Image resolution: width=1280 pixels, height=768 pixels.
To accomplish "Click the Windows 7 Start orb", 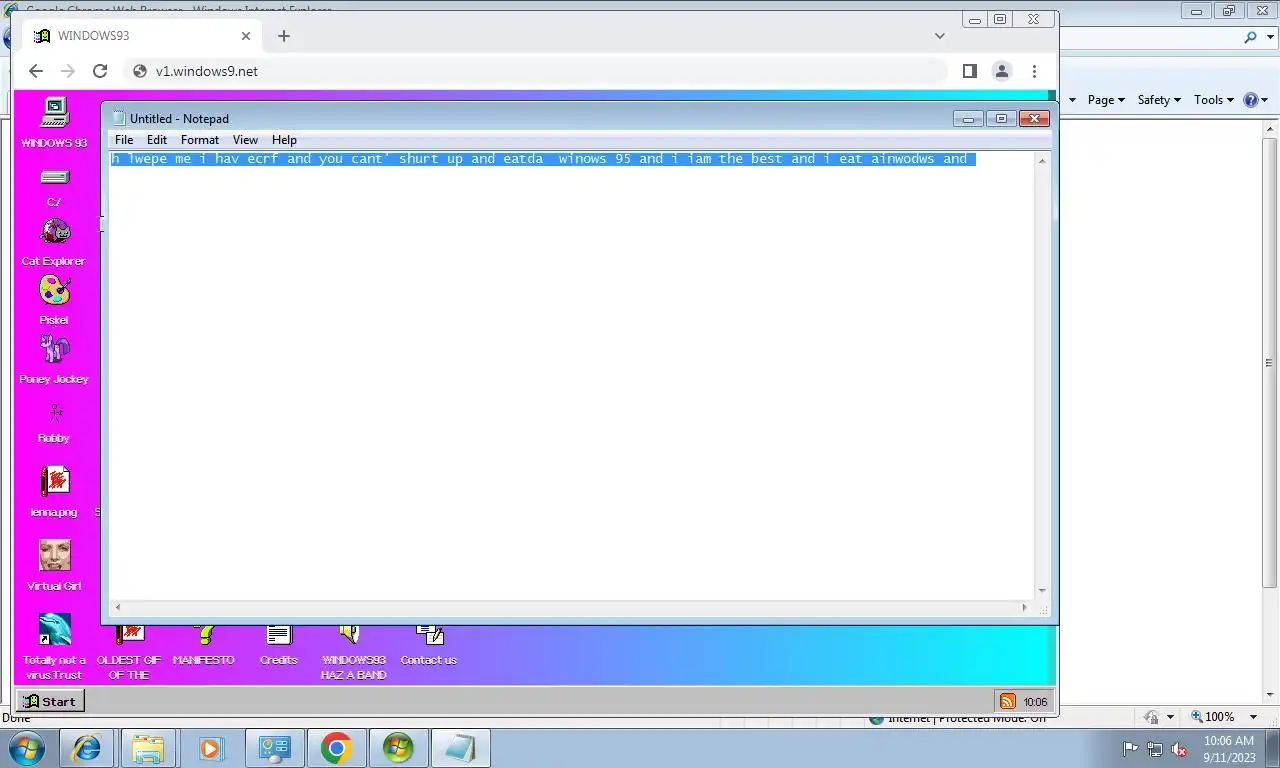I will (x=26, y=748).
